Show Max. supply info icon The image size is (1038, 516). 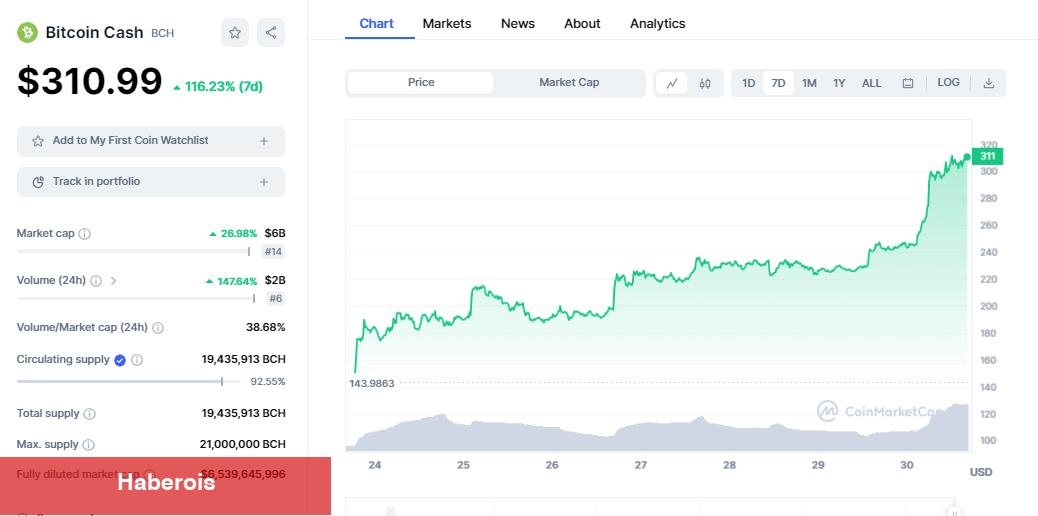88,445
